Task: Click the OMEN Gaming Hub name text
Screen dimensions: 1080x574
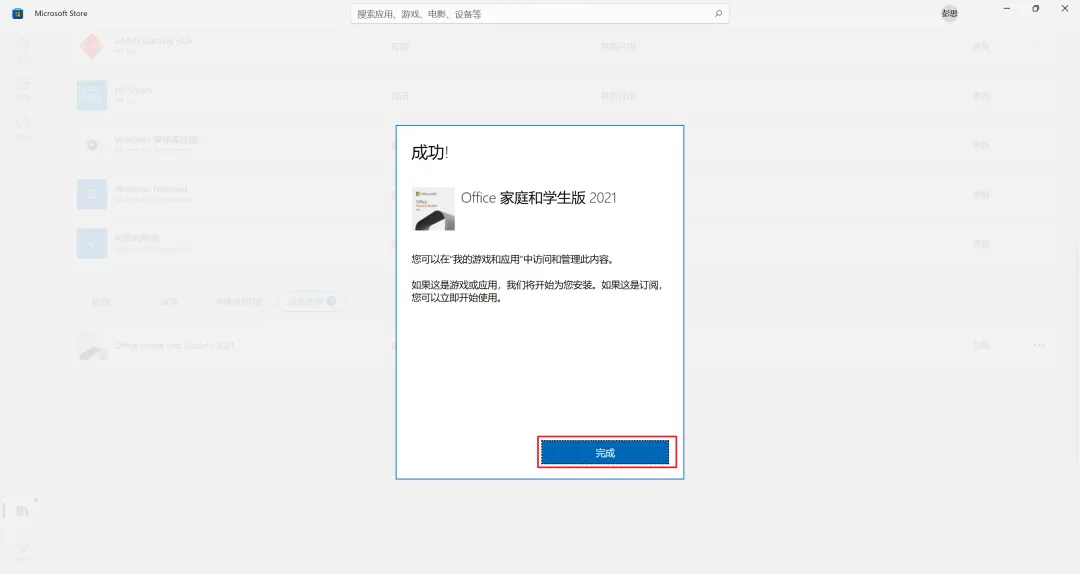Action: point(153,41)
